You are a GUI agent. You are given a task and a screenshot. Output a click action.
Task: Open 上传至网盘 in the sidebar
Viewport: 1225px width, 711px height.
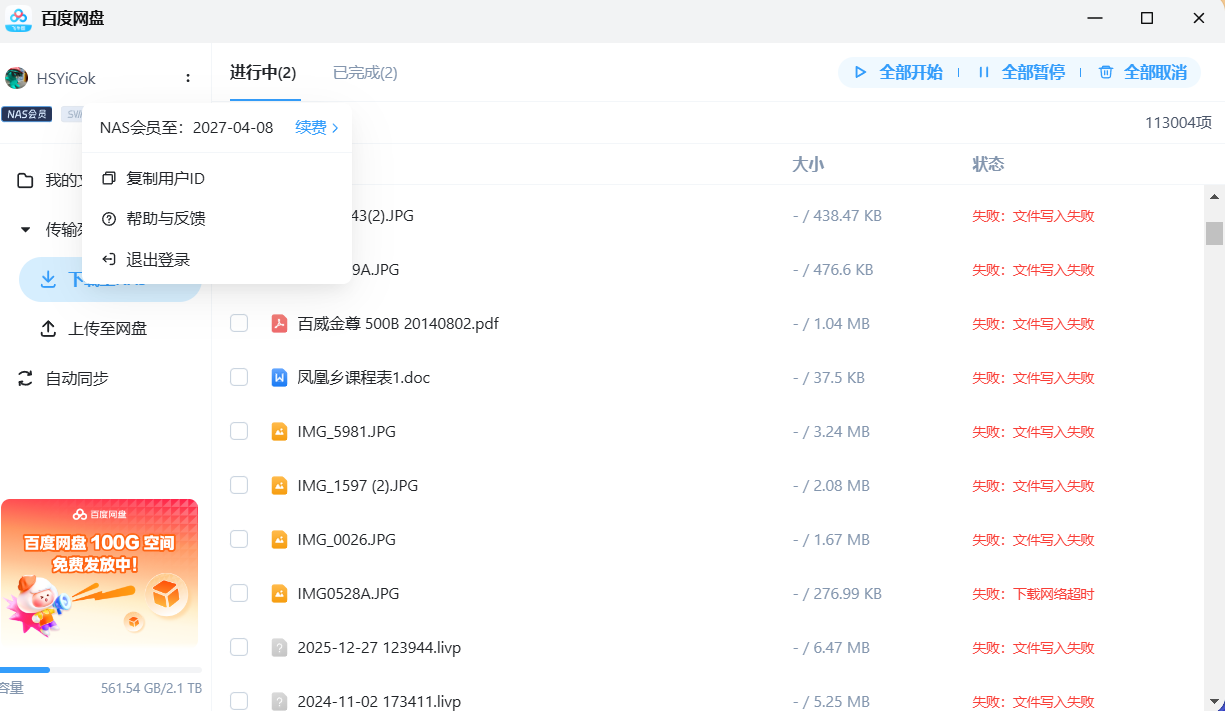point(110,329)
